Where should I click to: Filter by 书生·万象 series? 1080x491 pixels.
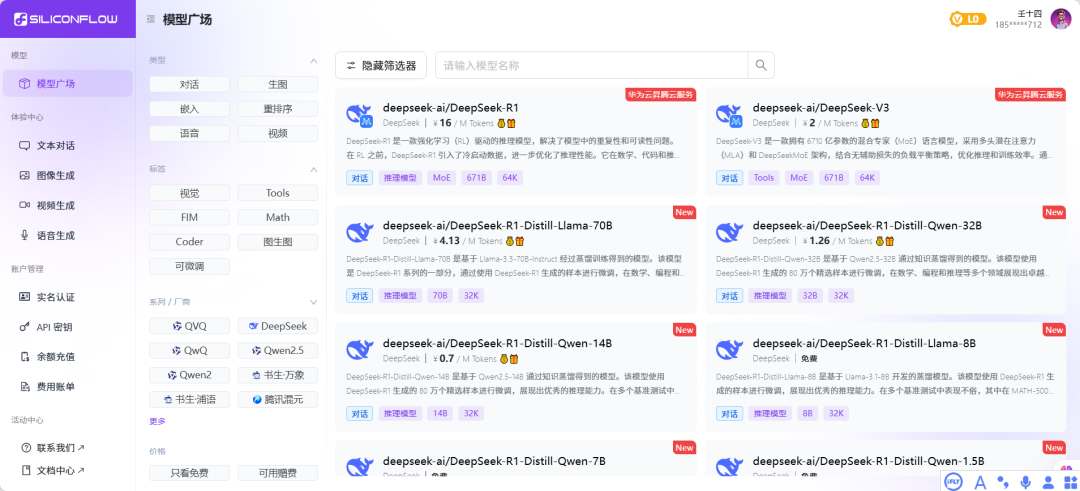(x=278, y=375)
